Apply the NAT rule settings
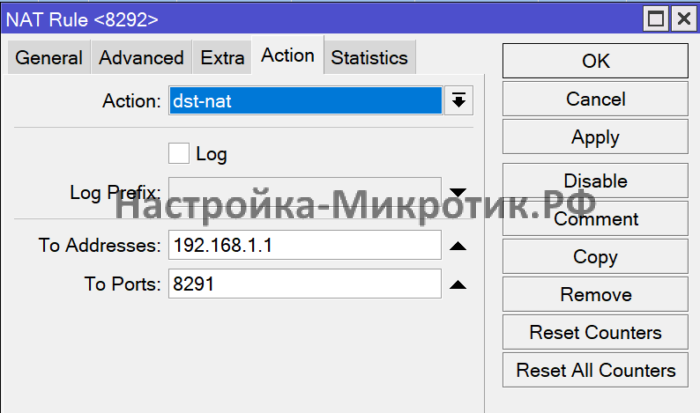 [x=595, y=137]
